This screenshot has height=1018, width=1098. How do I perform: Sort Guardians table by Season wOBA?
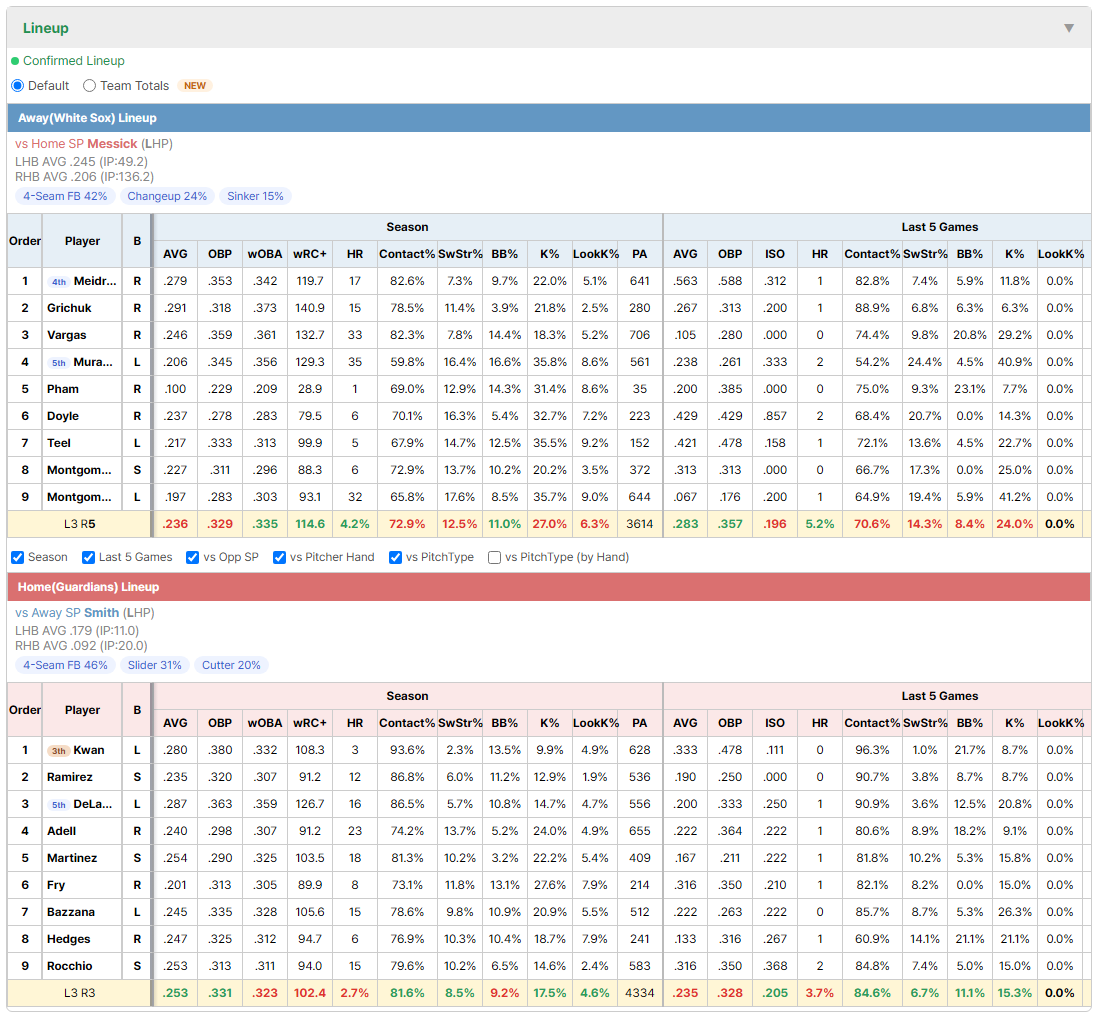[x=265, y=723]
